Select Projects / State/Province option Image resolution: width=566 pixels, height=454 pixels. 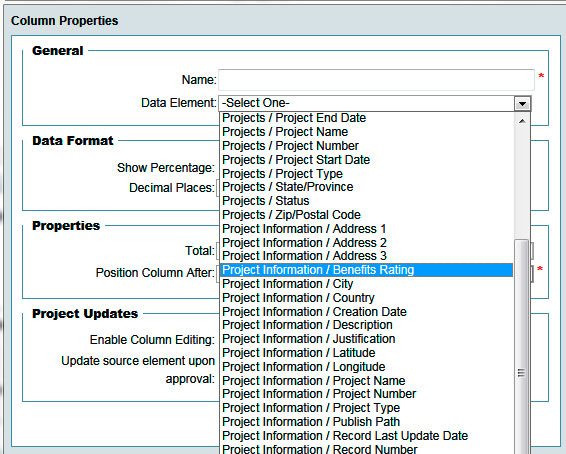366,187
